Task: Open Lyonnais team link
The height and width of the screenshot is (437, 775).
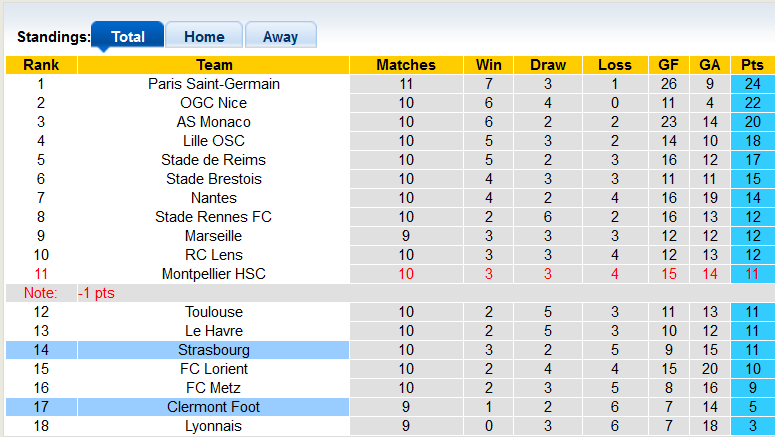Action: coord(213,426)
